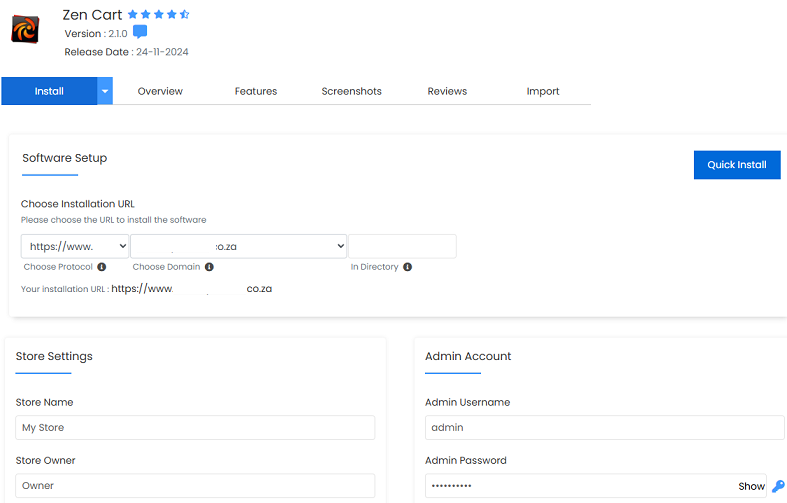Image resolution: width=787 pixels, height=503 pixels.
Task: Click the key icon to generate password
Action: click(778, 486)
